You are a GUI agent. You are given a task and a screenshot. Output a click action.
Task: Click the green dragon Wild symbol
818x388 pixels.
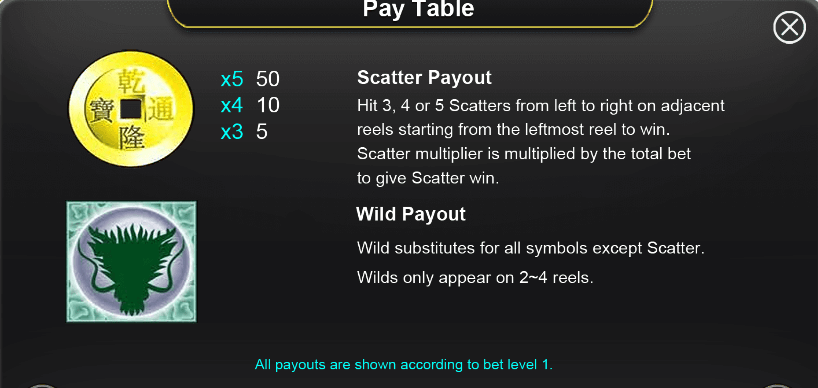point(131,261)
